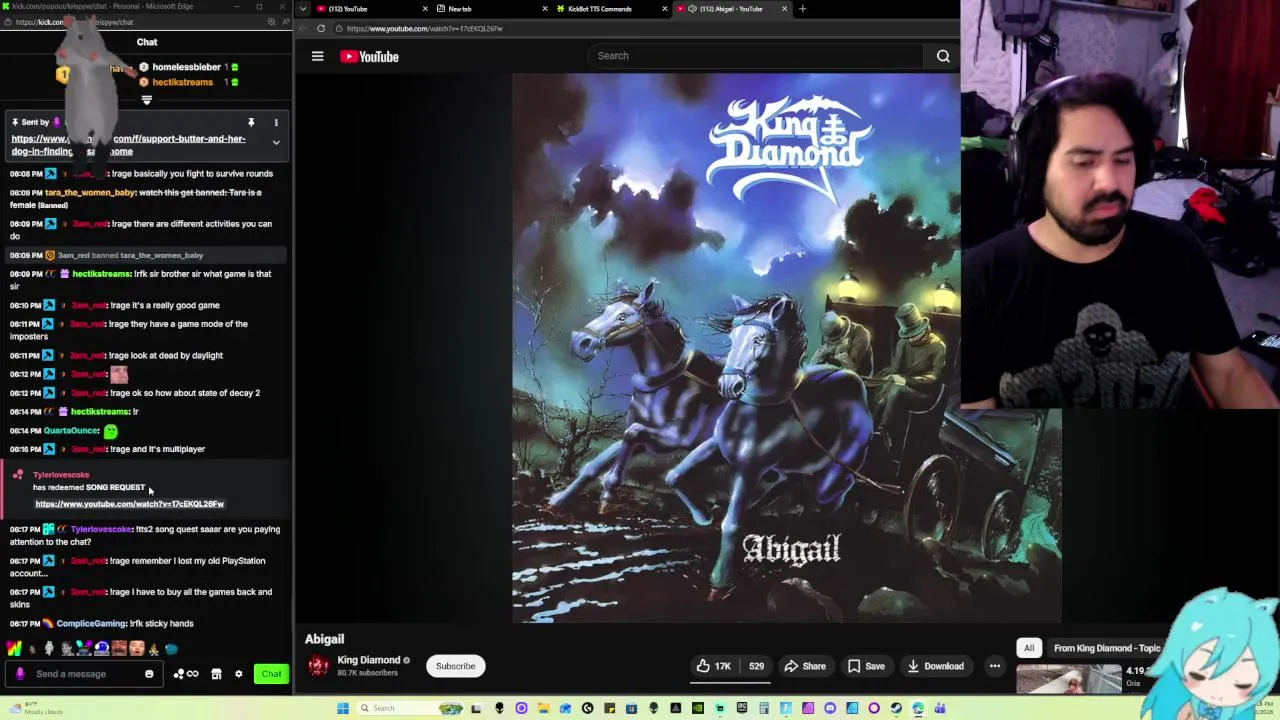Save the video to a playlist
The height and width of the screenshot is (720, 1280).
(x=865, y=666)
